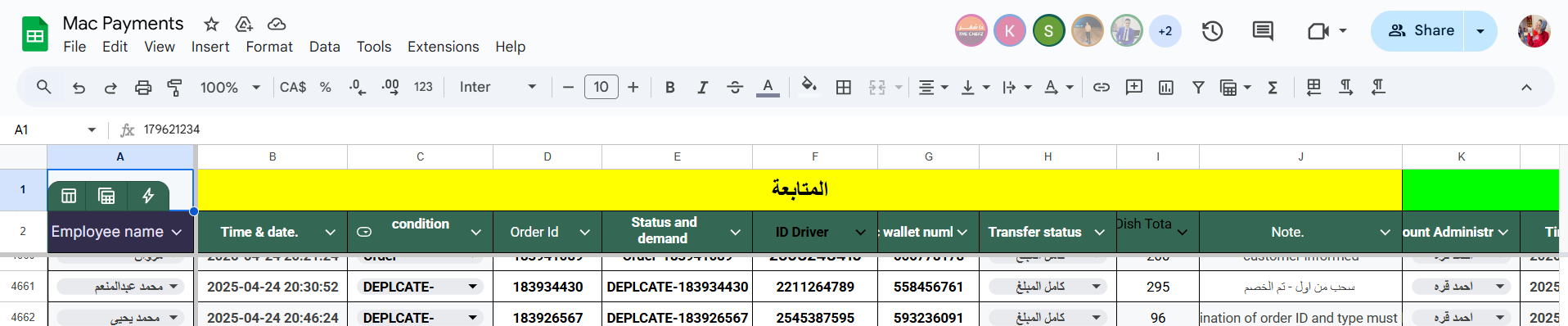Click the CA$ currency format button
This screenshot has width=1568, height=326.
pos(293,87)
